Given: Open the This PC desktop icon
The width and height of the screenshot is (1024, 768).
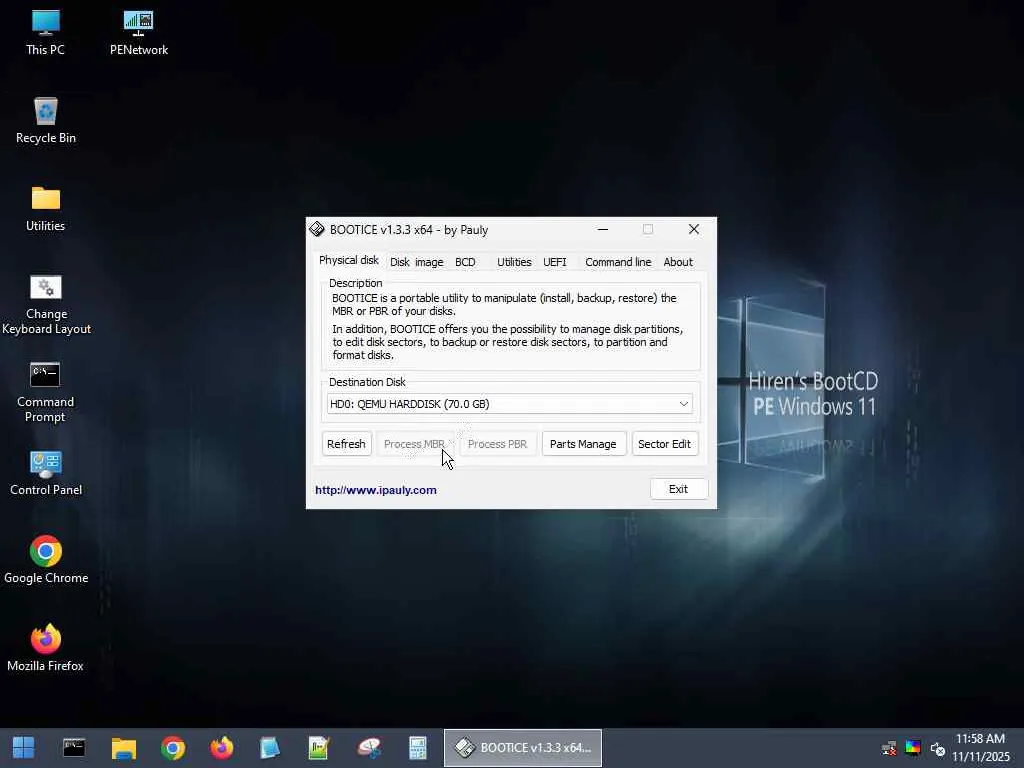Looking at the screenshot, I should pos(45,32).
